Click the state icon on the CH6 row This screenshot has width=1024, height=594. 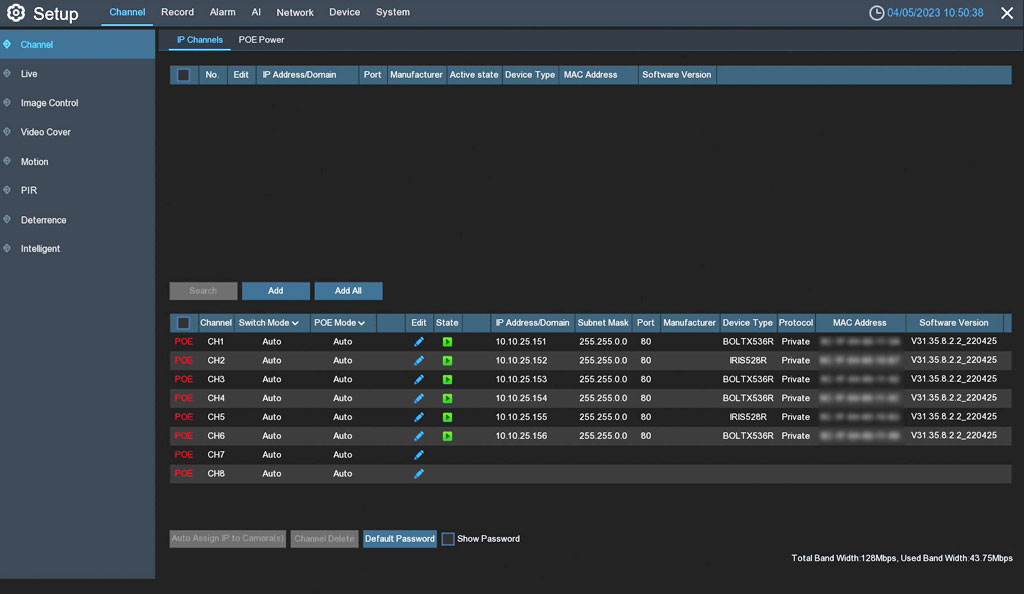coord(447,435)
